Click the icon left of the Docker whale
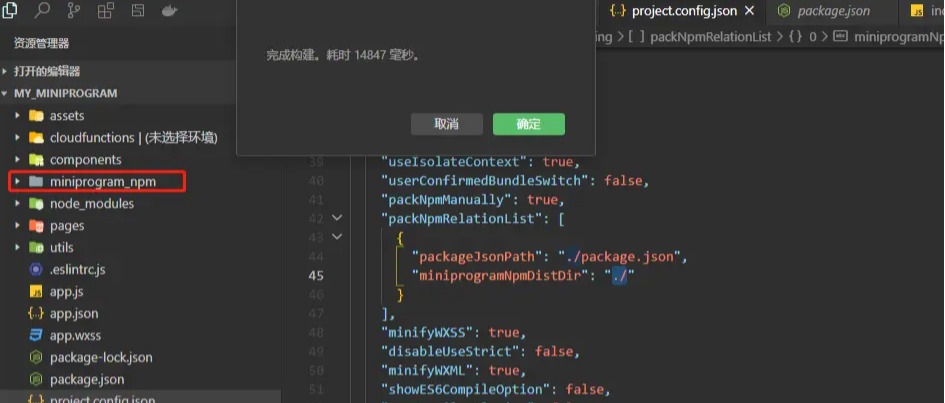945x403 pixels. [x=137, y=11]
